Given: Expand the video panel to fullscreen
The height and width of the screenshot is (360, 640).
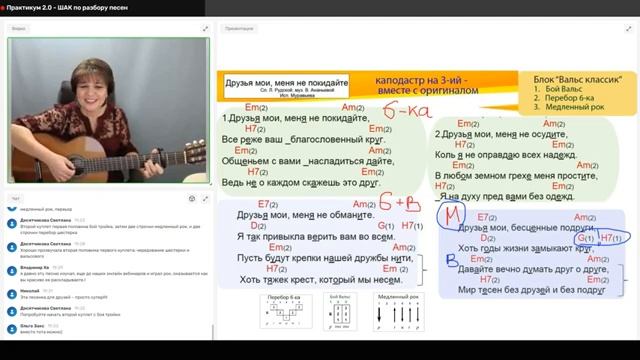Looking at the screenshot, I should coord(205,29).
